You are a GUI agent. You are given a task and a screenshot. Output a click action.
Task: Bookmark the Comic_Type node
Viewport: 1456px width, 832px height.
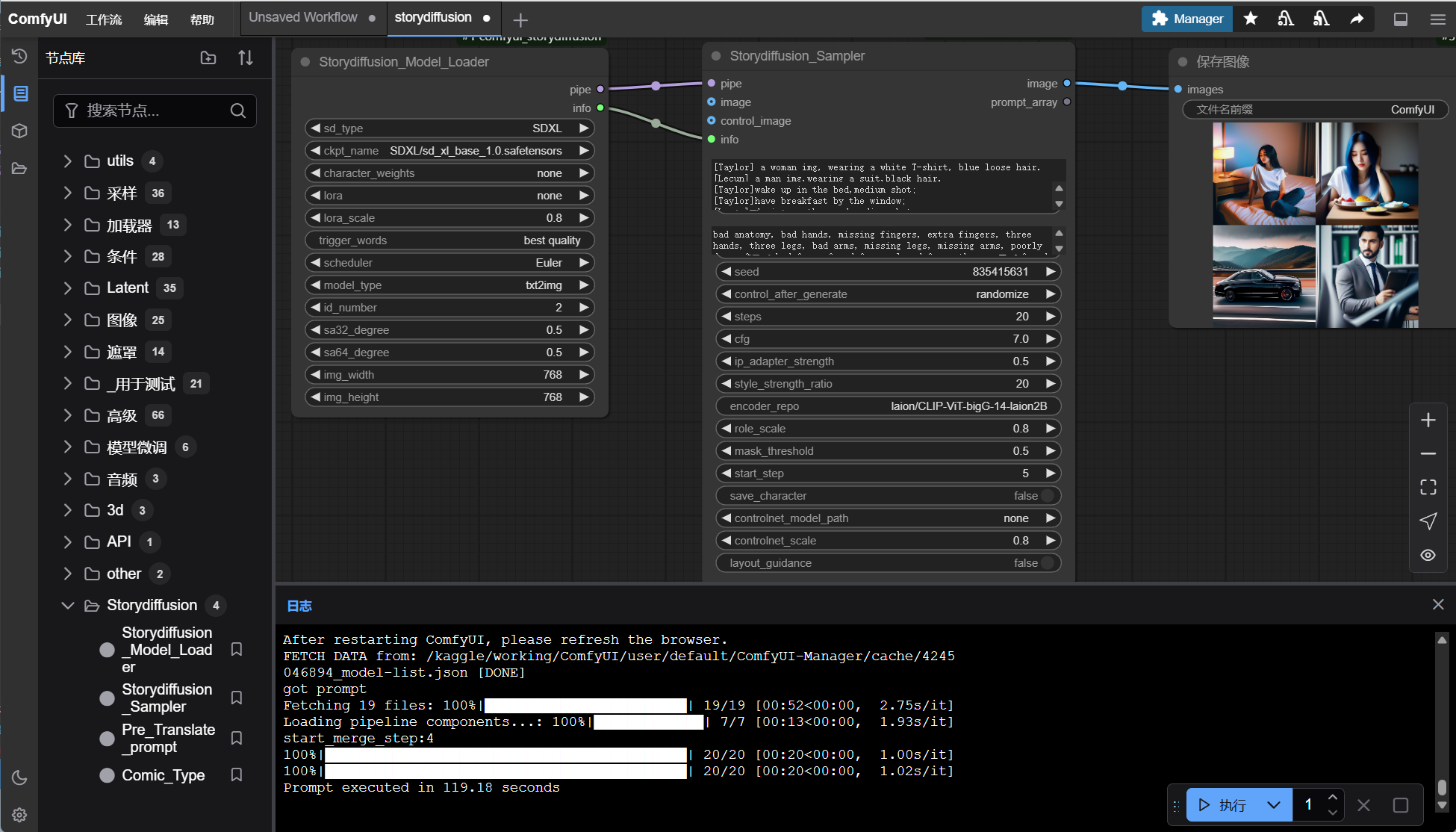(x=237, y=775)
